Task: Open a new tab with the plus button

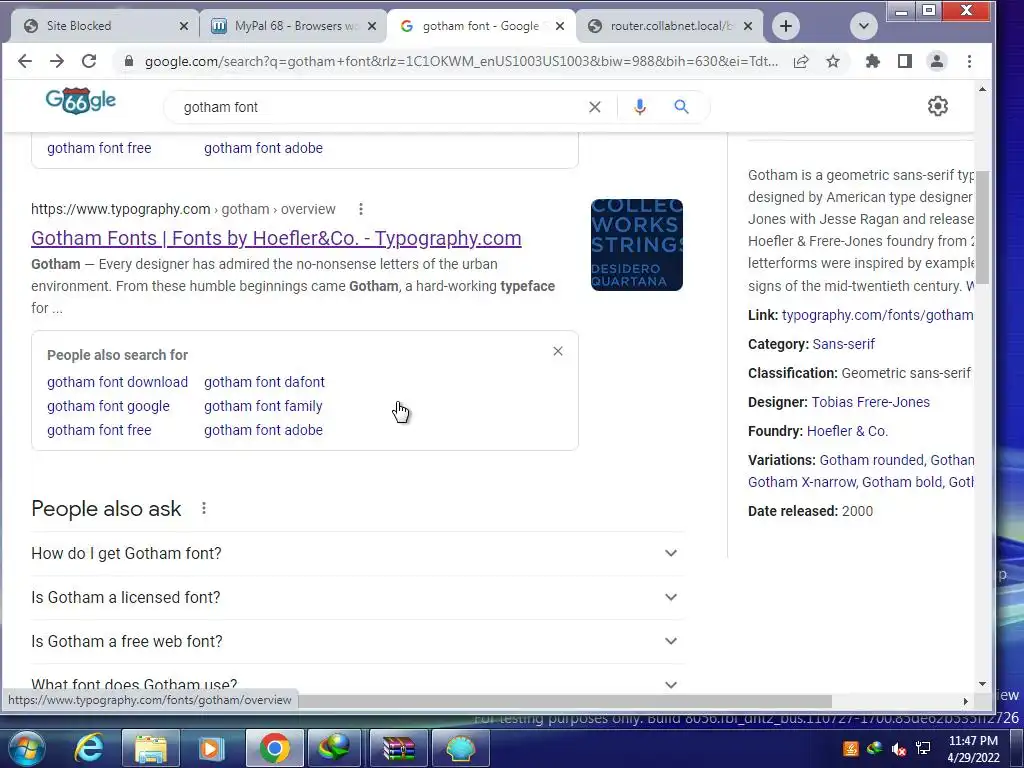Action: click(786, 26)
